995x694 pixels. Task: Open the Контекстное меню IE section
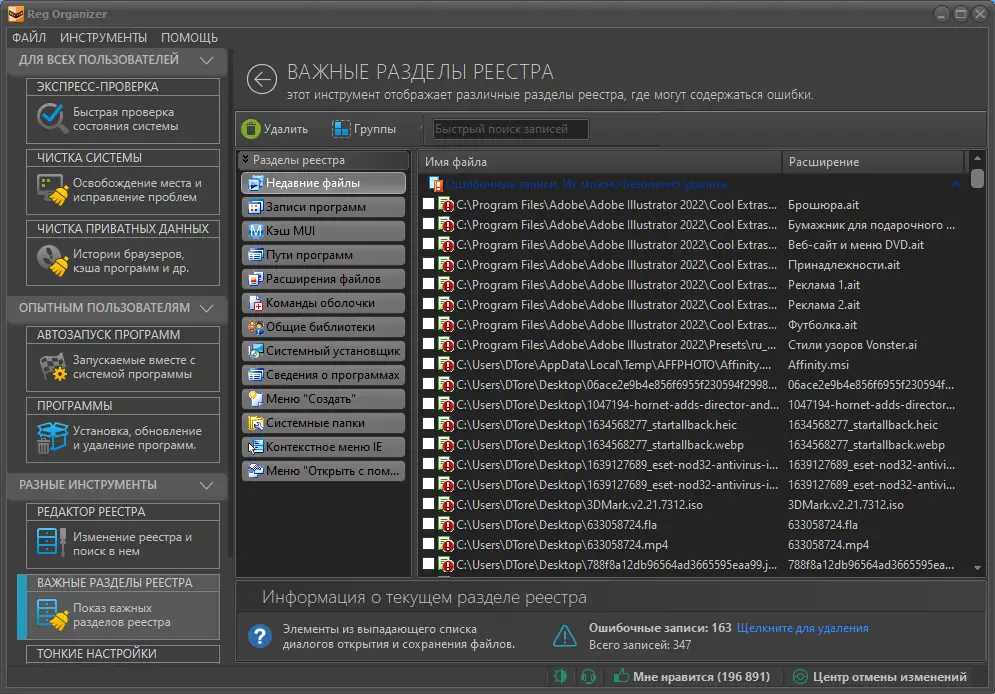click(x=323, y=447)
